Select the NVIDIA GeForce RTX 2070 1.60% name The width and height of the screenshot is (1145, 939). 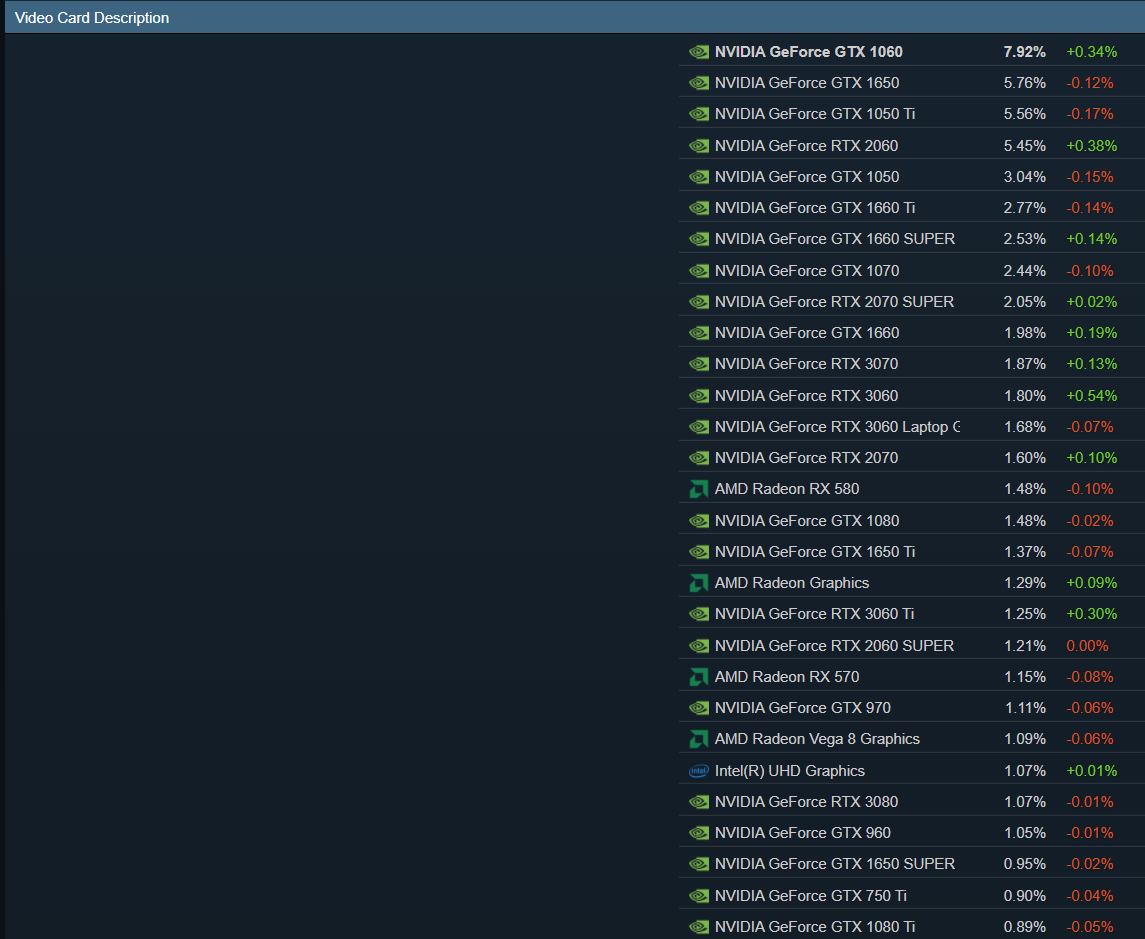point(806,458)
